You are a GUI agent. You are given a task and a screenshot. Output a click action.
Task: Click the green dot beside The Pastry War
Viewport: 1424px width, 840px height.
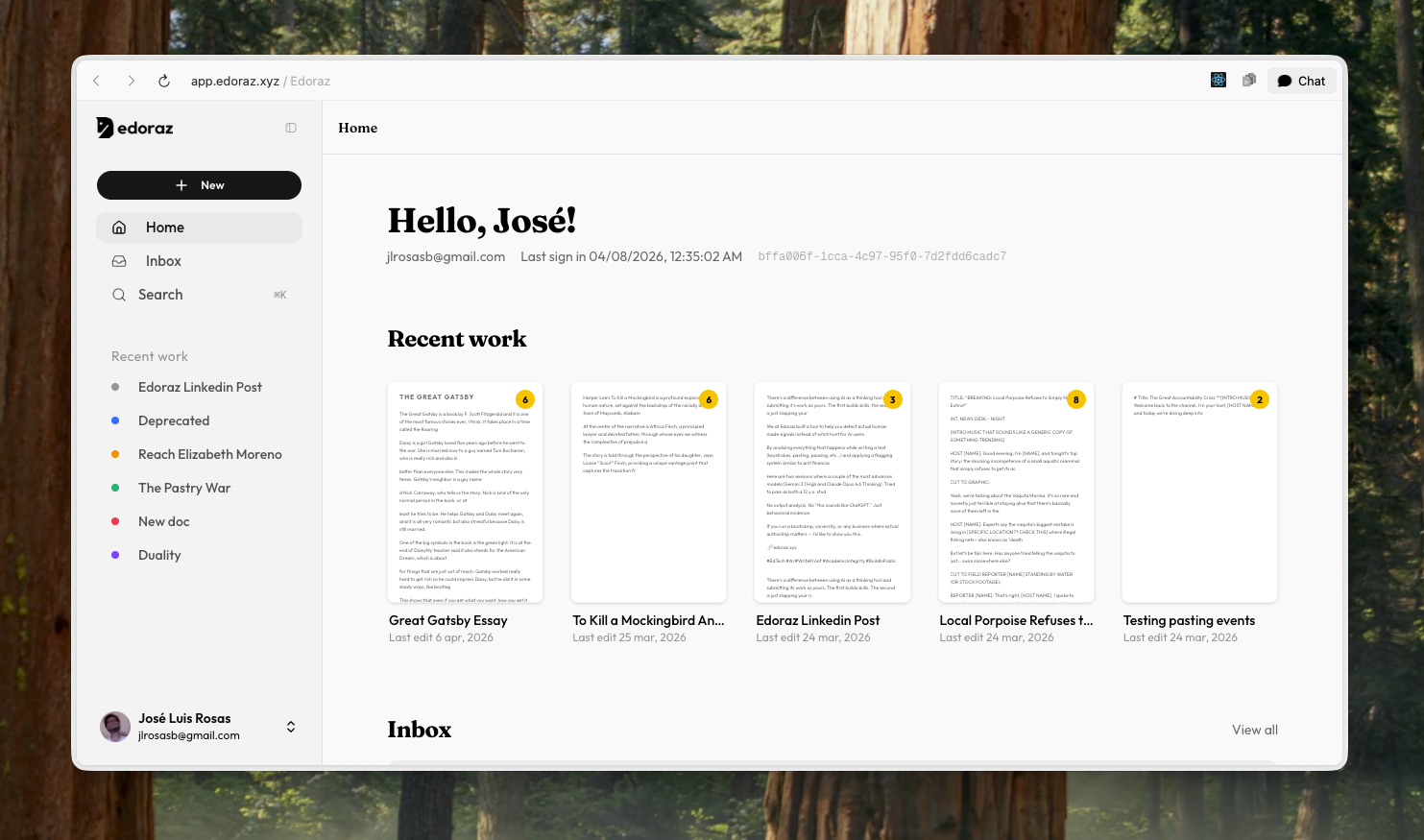click(x=115, y=488)
